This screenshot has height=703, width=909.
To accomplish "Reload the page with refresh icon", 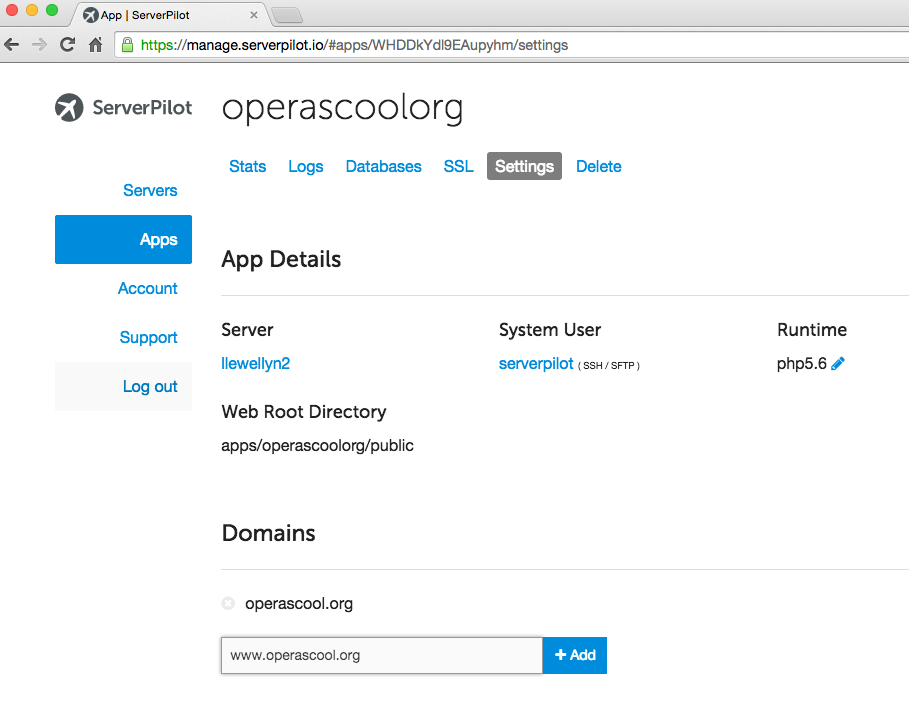I will tap(68, 45).
